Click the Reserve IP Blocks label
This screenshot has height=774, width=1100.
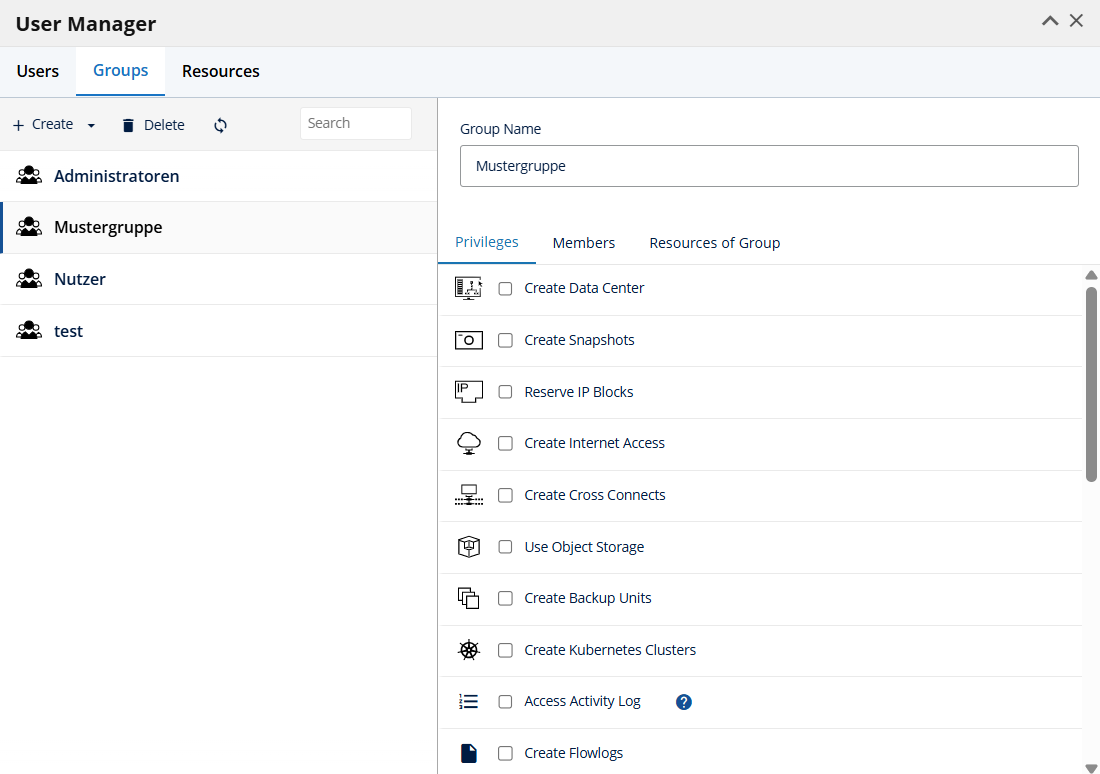click(x=579, y=392)
